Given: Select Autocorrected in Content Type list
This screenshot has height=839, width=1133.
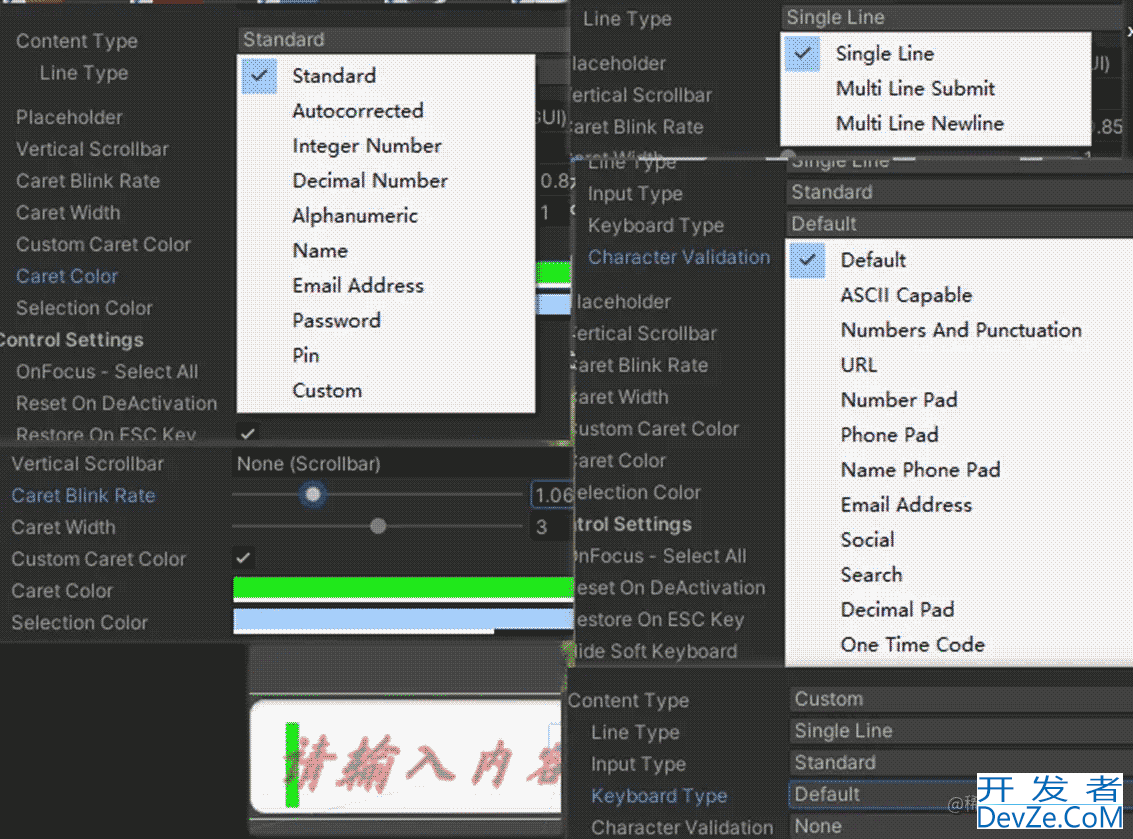Looking at the screenshot, I should [358, 111].
